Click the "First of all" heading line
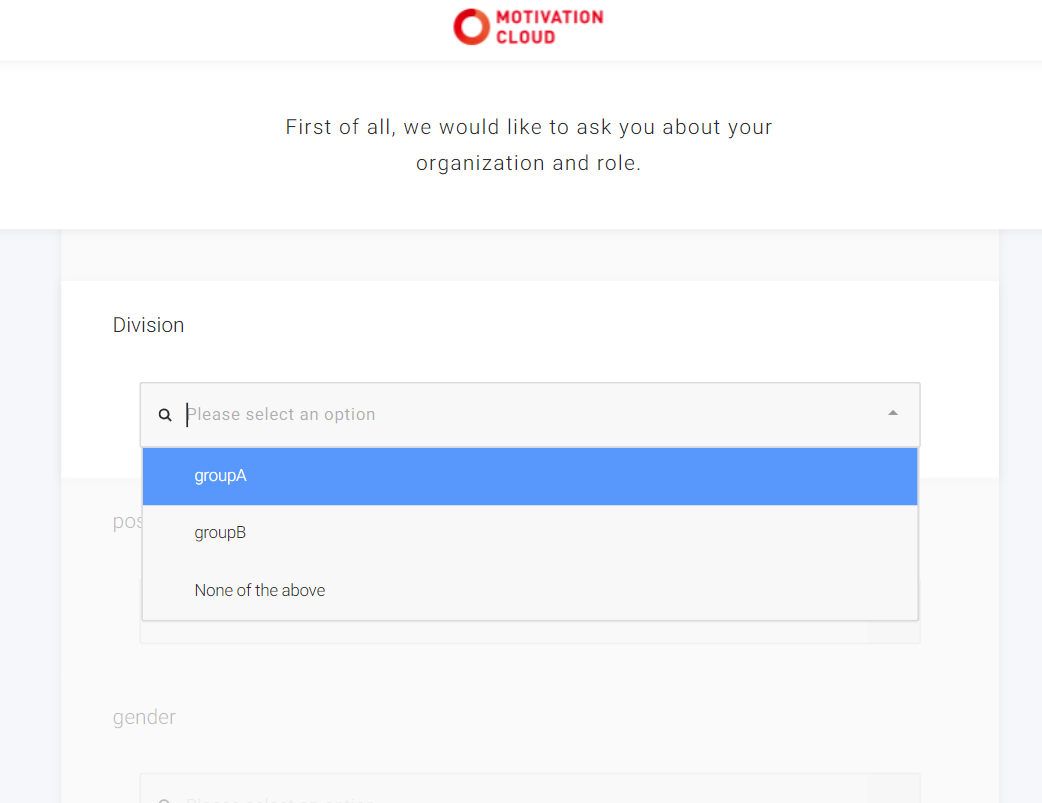The width and height of the screenshot is (1042, 803). (x=528, y=128)
